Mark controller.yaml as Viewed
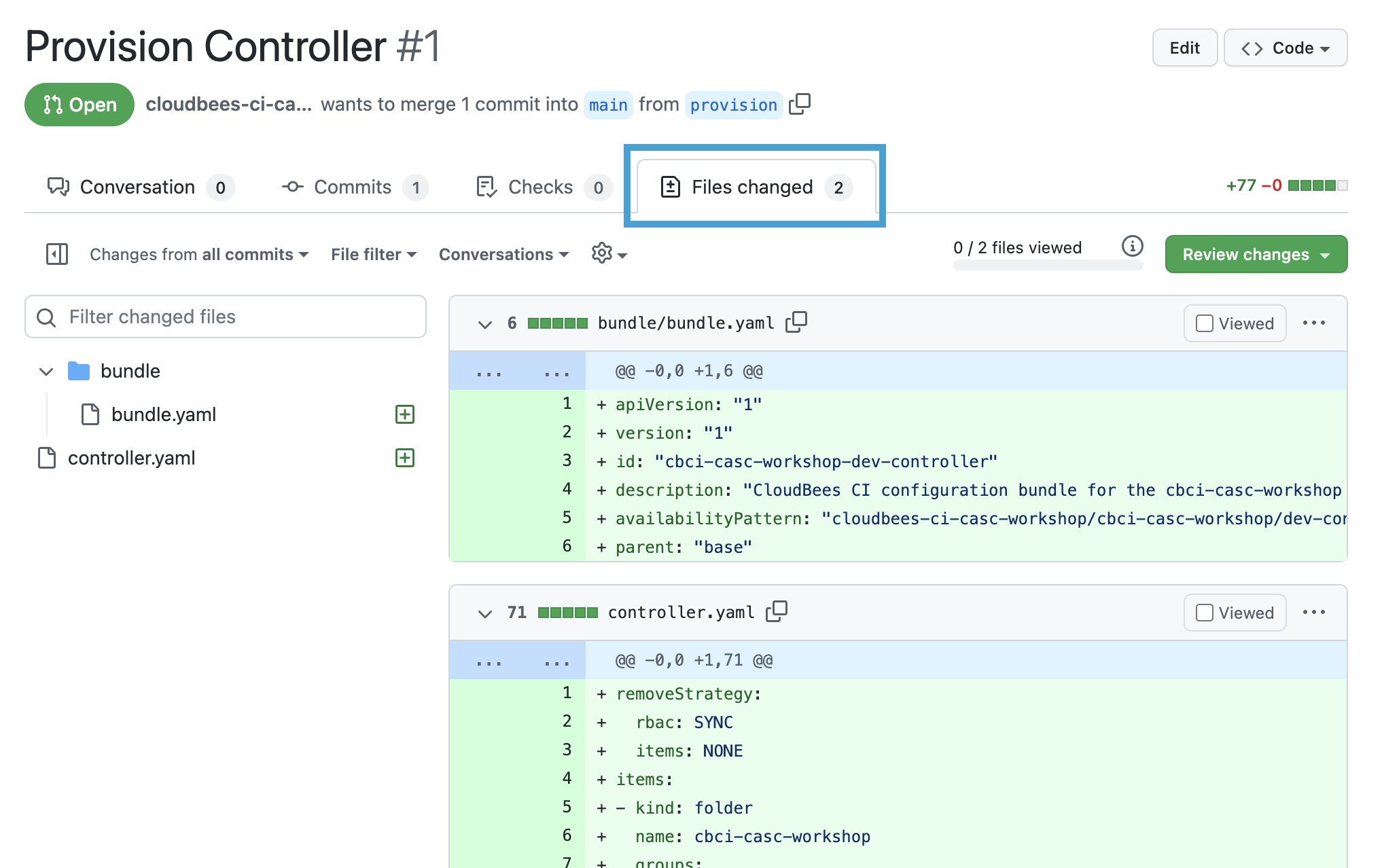Screen dimensions: 1382x868 tap(1206, 612)
